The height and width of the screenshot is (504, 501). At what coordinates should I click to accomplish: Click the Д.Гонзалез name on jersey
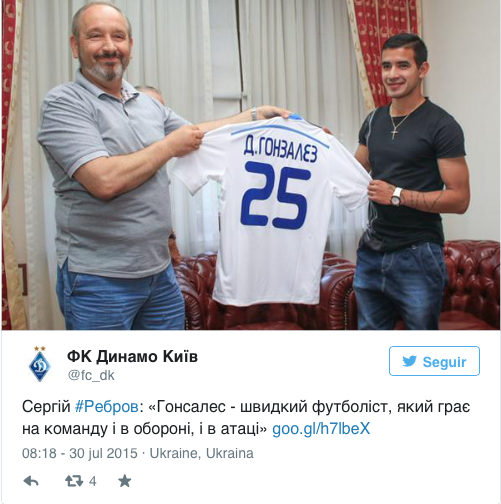280,150
